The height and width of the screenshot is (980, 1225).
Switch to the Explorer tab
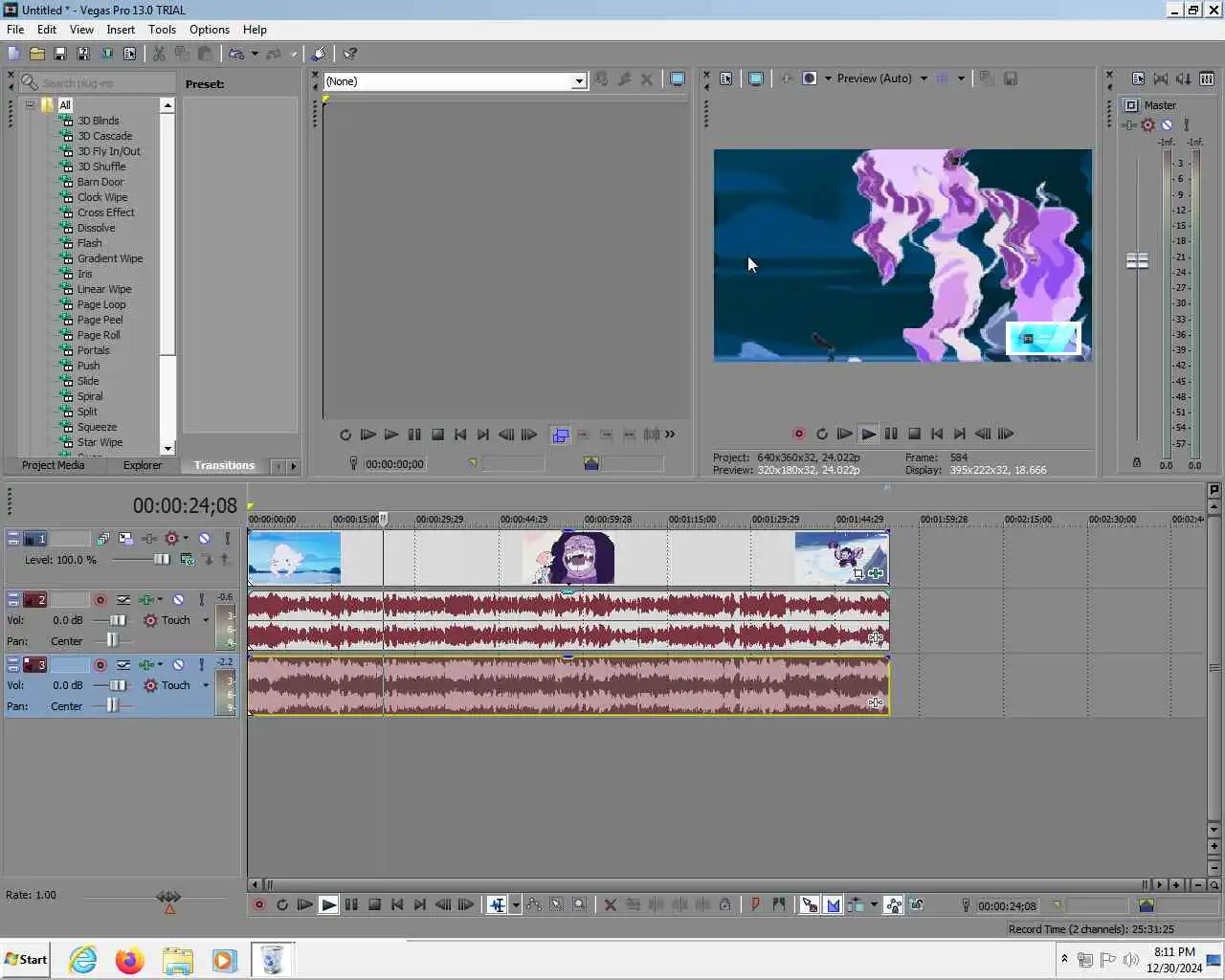(143, 466)
